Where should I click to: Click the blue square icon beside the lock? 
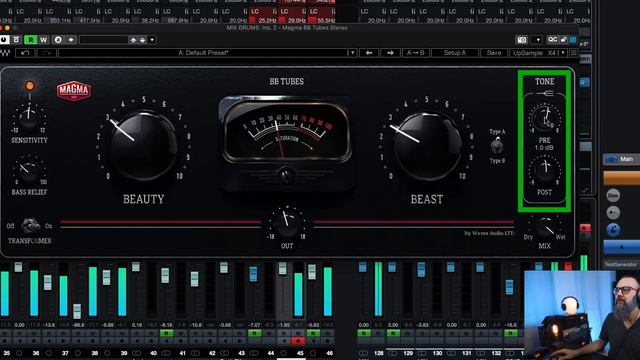tap(573, 40)
